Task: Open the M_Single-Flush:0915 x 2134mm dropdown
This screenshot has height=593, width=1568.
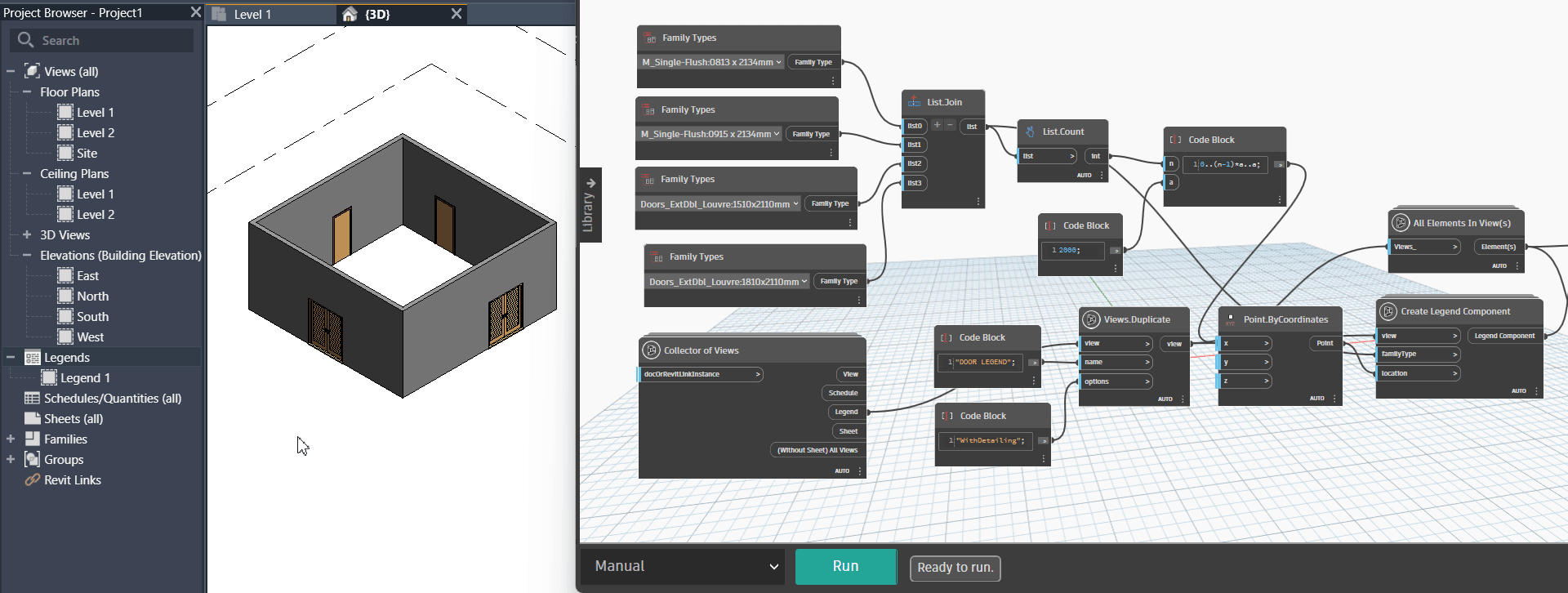Action: (x=710, y=134)
